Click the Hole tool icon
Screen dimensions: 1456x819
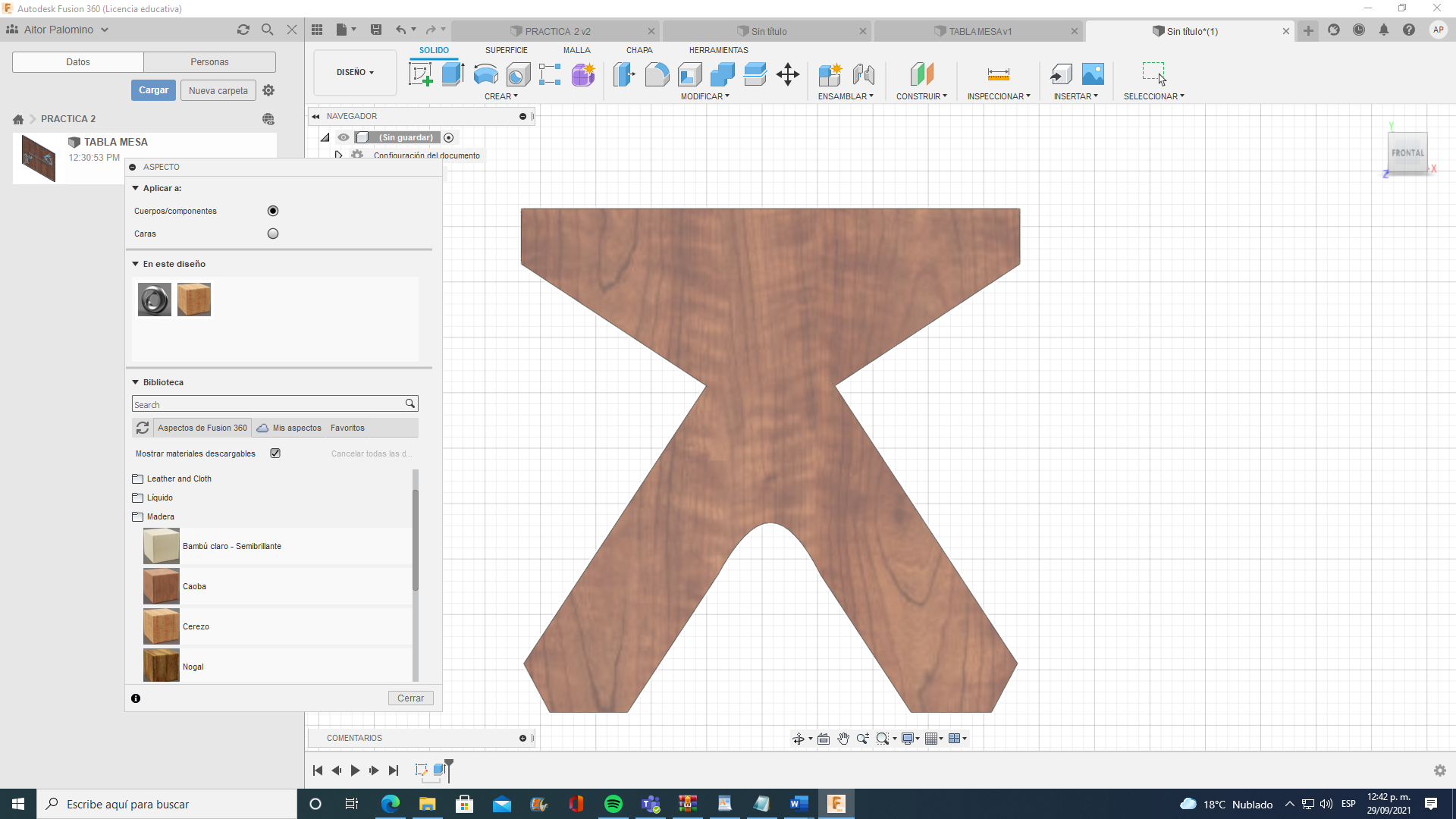[x=518, y=74]
